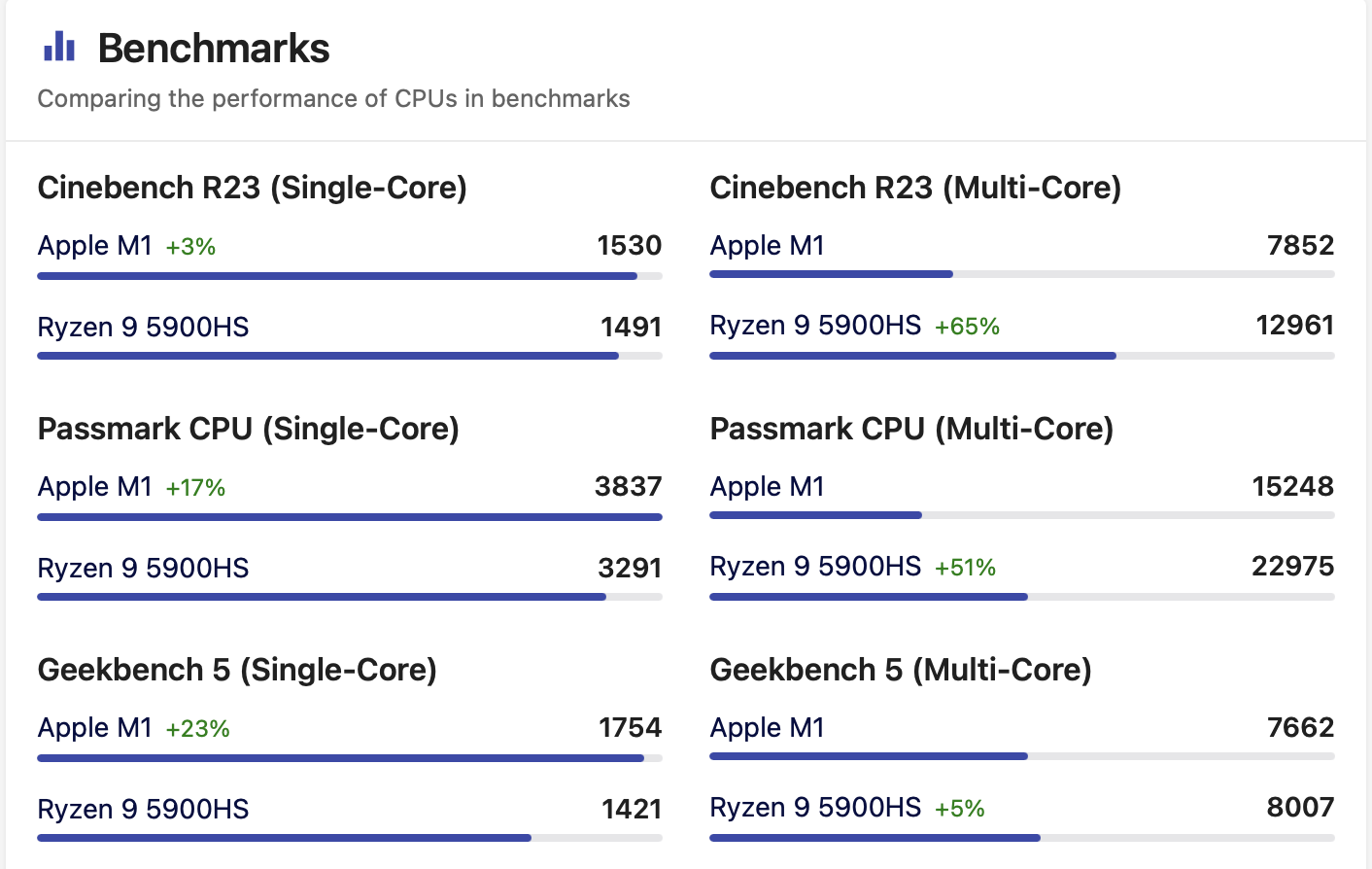Click Ryzen 9 5900HS under Passmark CPU Multi-Core
Viewport: 1372px width, 869px height.
[815, 567]
